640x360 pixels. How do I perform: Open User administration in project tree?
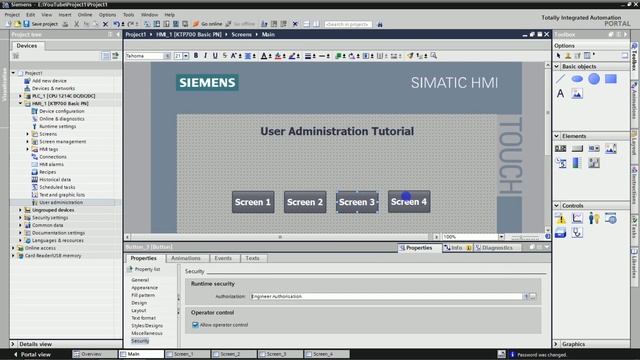[61, 202]
